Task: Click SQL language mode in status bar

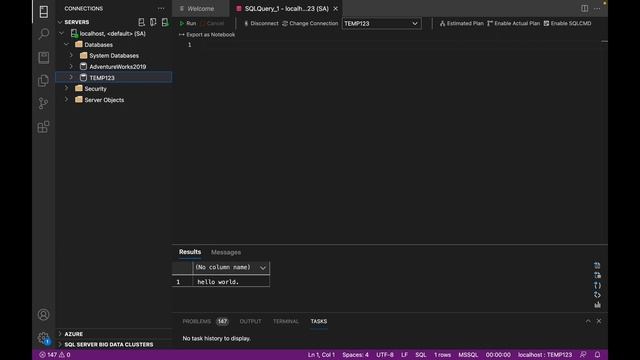Action: point(420,355)
